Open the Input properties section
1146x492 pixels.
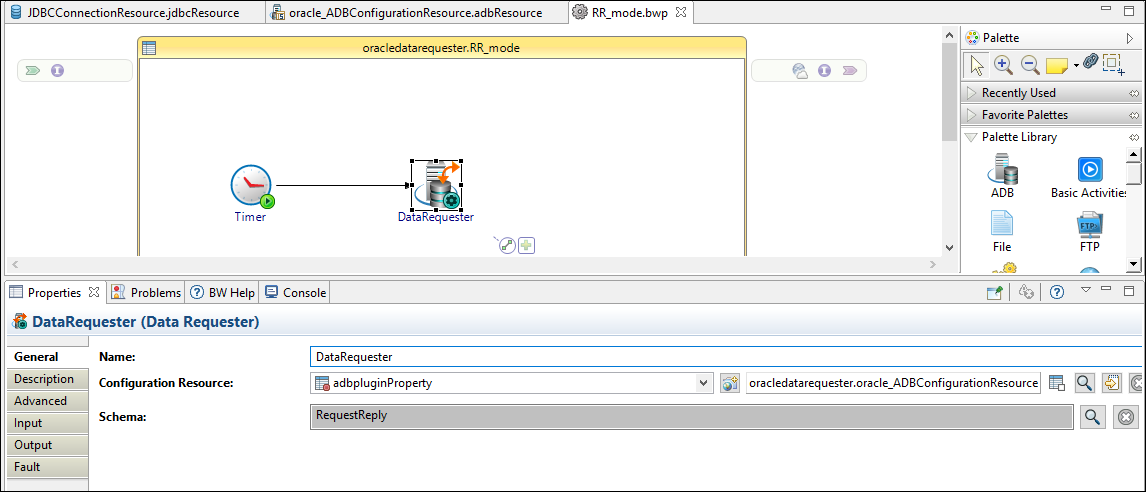(x=48, y=423)
